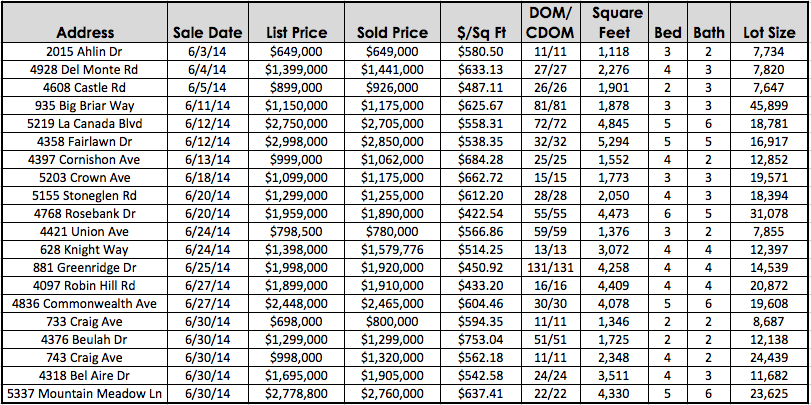Screen dimensions: 811x405
Task: Select the 2015 Ahlin Dr address cell
Action: tap(85, 52)
